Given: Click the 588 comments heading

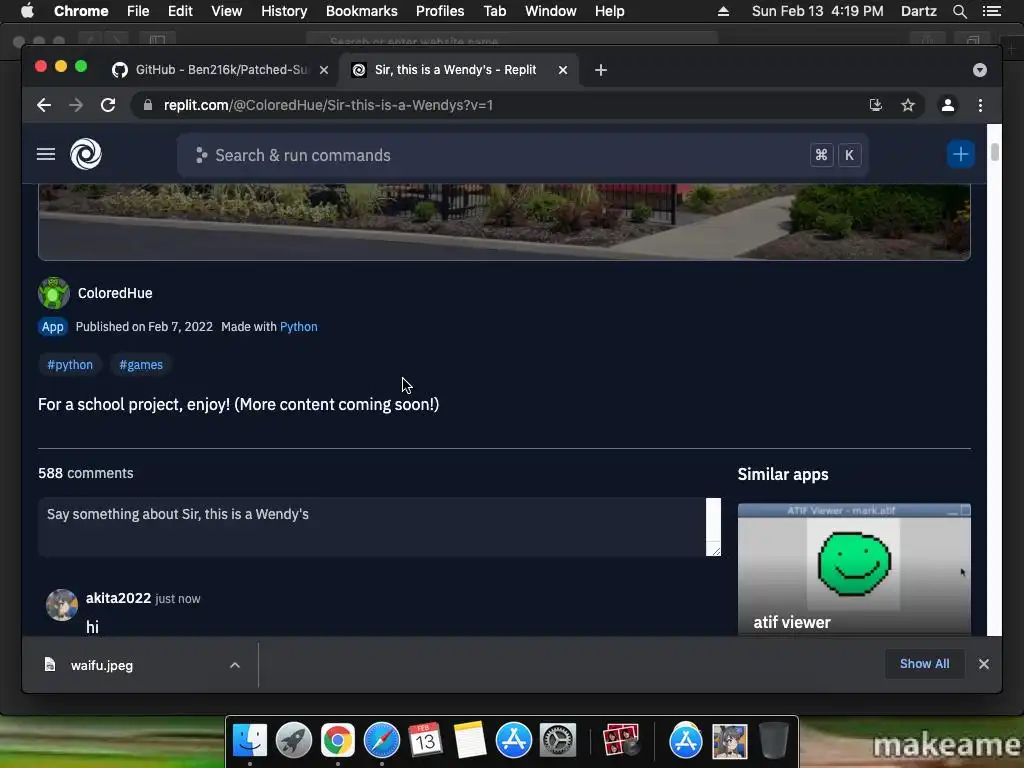Looking at the screenshot, I should point(86,473).
